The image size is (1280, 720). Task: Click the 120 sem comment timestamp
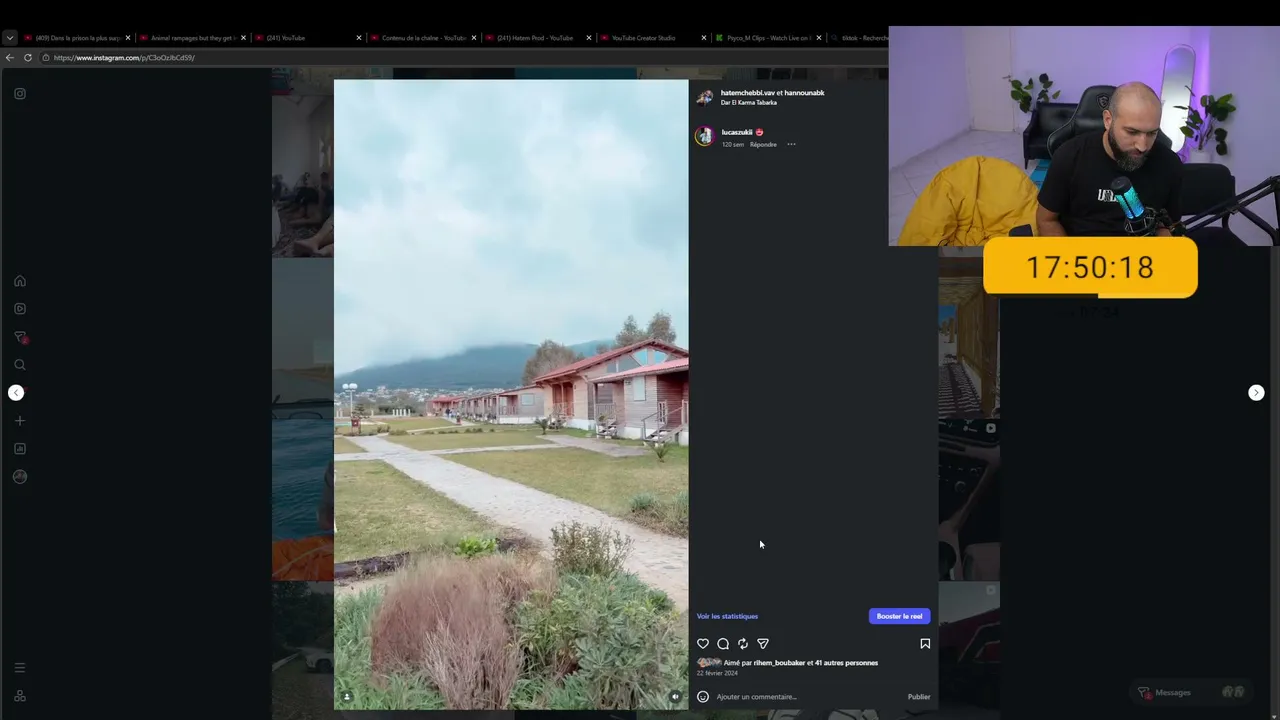[x=733, y=144]
